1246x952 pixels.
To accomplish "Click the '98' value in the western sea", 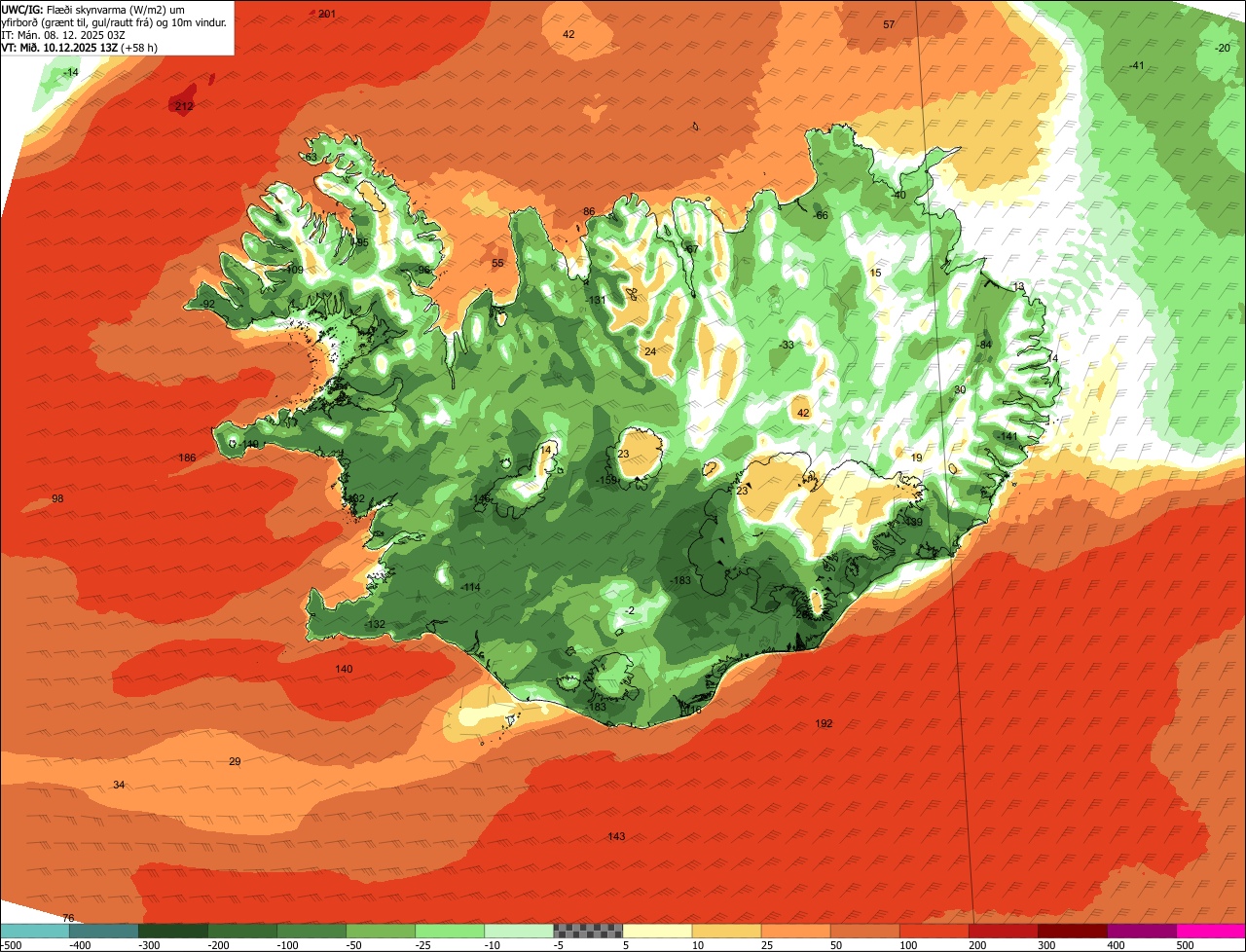I will (57, 499).
